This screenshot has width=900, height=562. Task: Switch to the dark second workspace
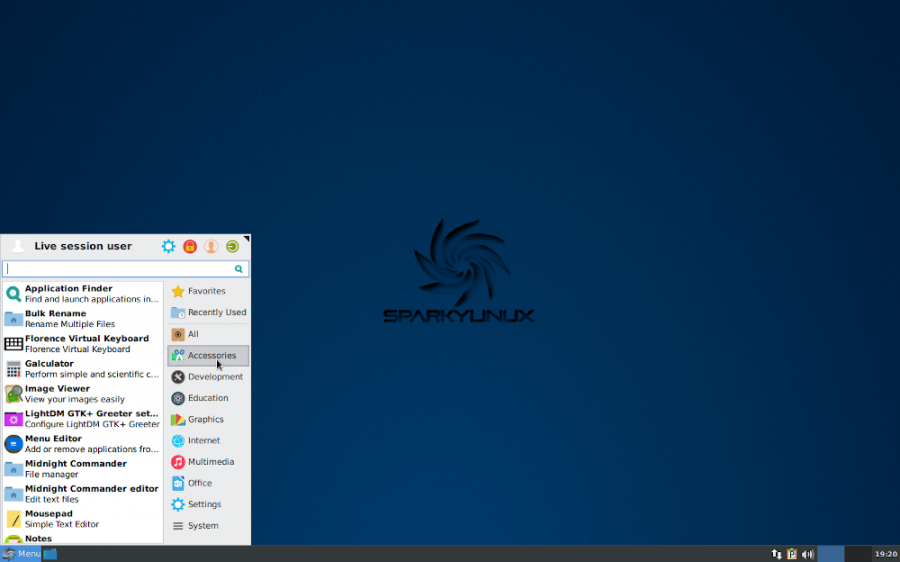pos(858,554)
